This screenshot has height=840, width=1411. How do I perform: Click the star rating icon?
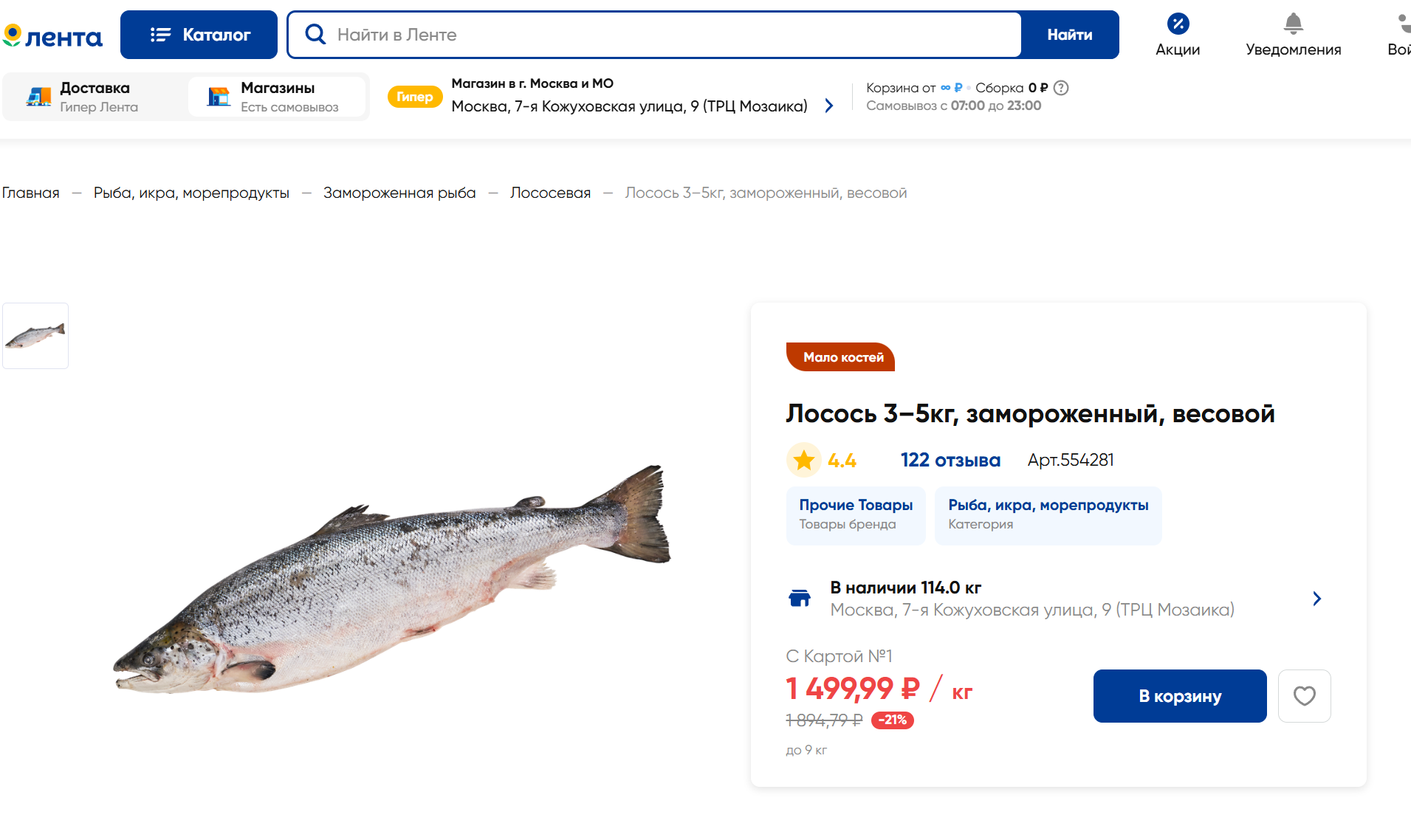tap(804, 461)
